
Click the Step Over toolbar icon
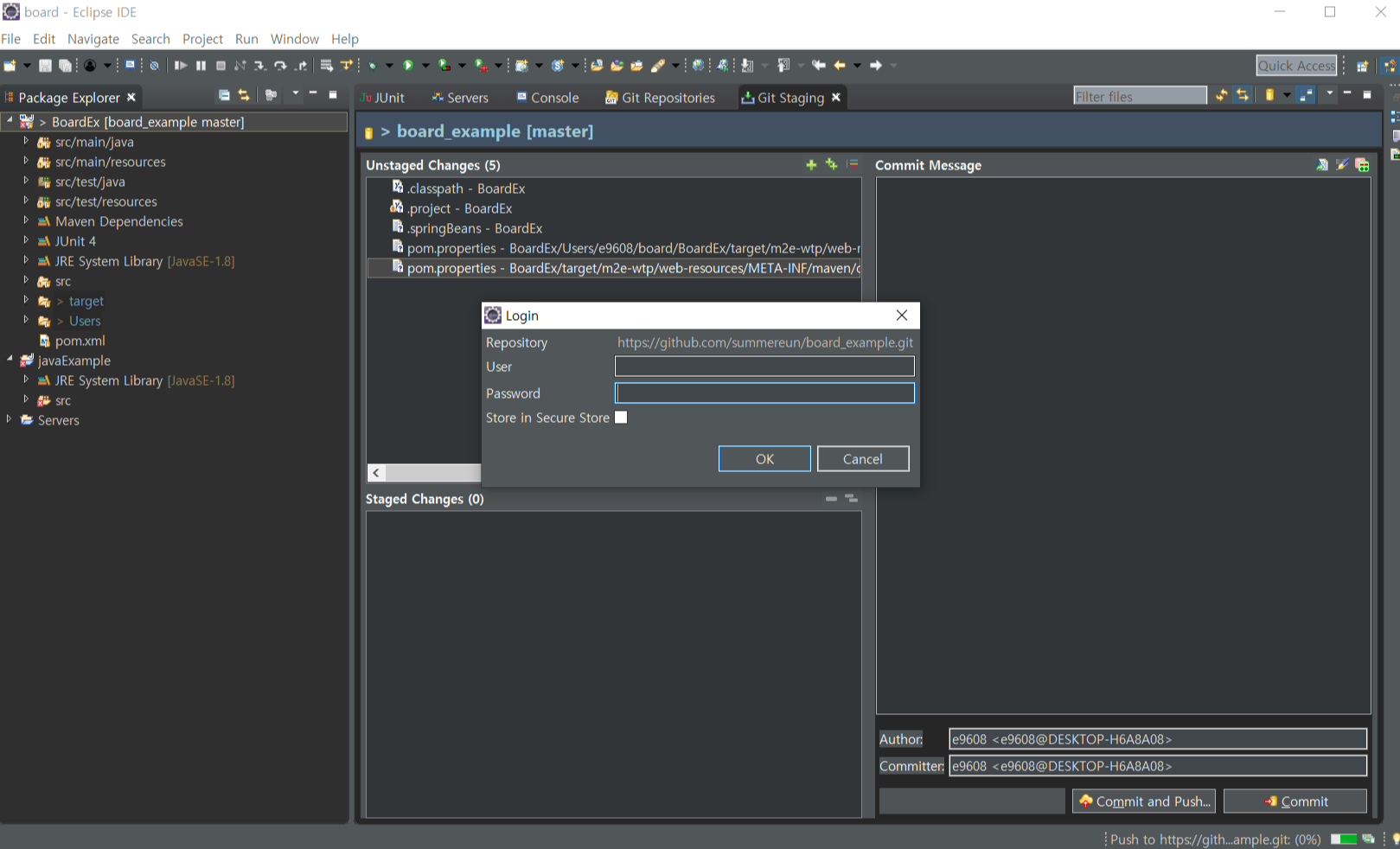click(280, 66)
